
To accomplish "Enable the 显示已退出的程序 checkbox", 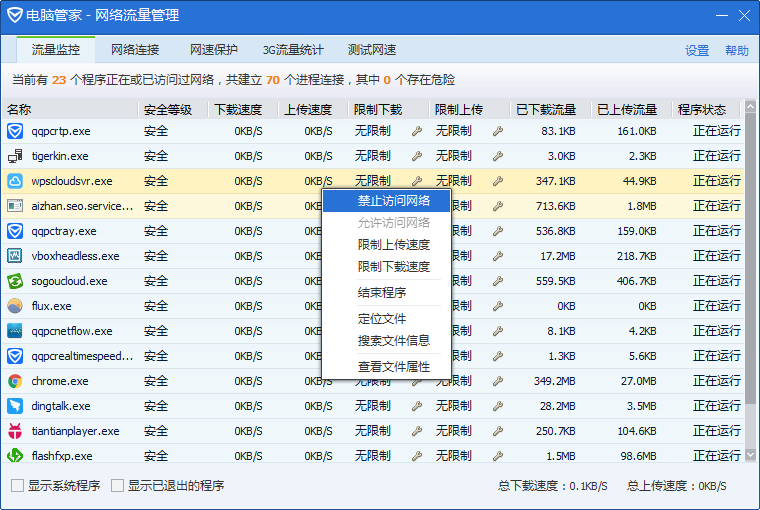I will tap(117, 486).
